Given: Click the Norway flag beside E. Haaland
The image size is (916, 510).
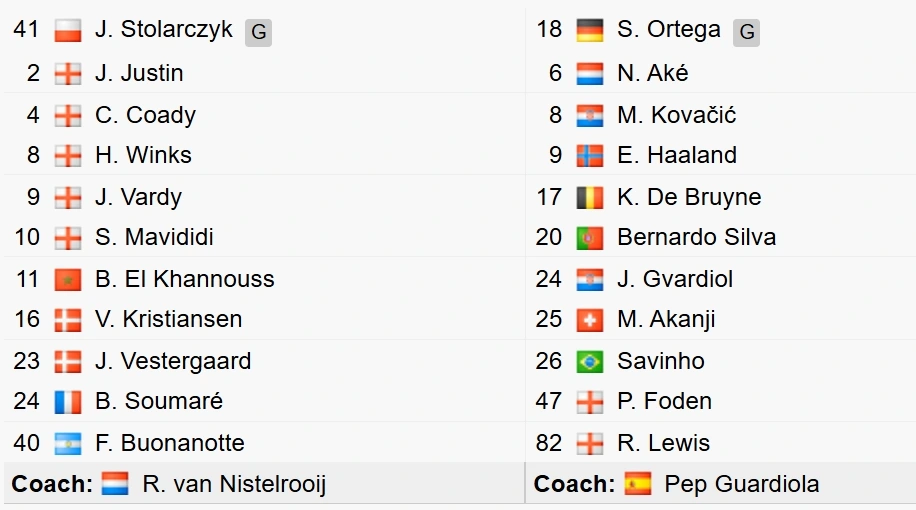Looking at the screenshot, I should click(589, 156).
